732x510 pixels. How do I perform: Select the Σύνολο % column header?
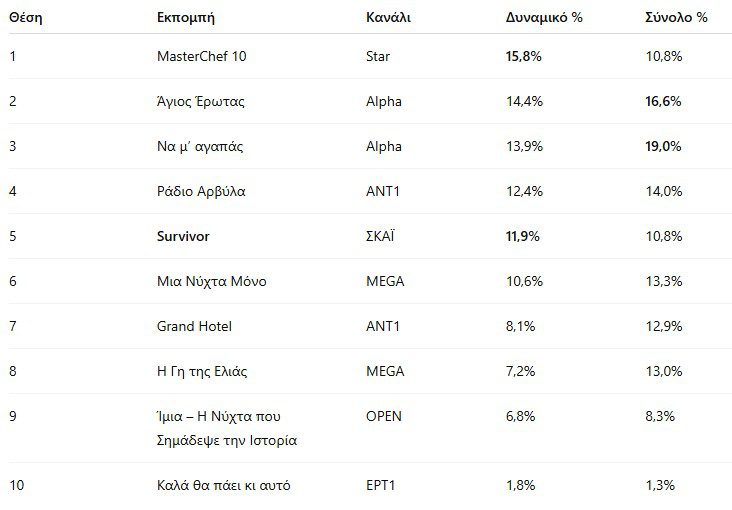(676, 18)
